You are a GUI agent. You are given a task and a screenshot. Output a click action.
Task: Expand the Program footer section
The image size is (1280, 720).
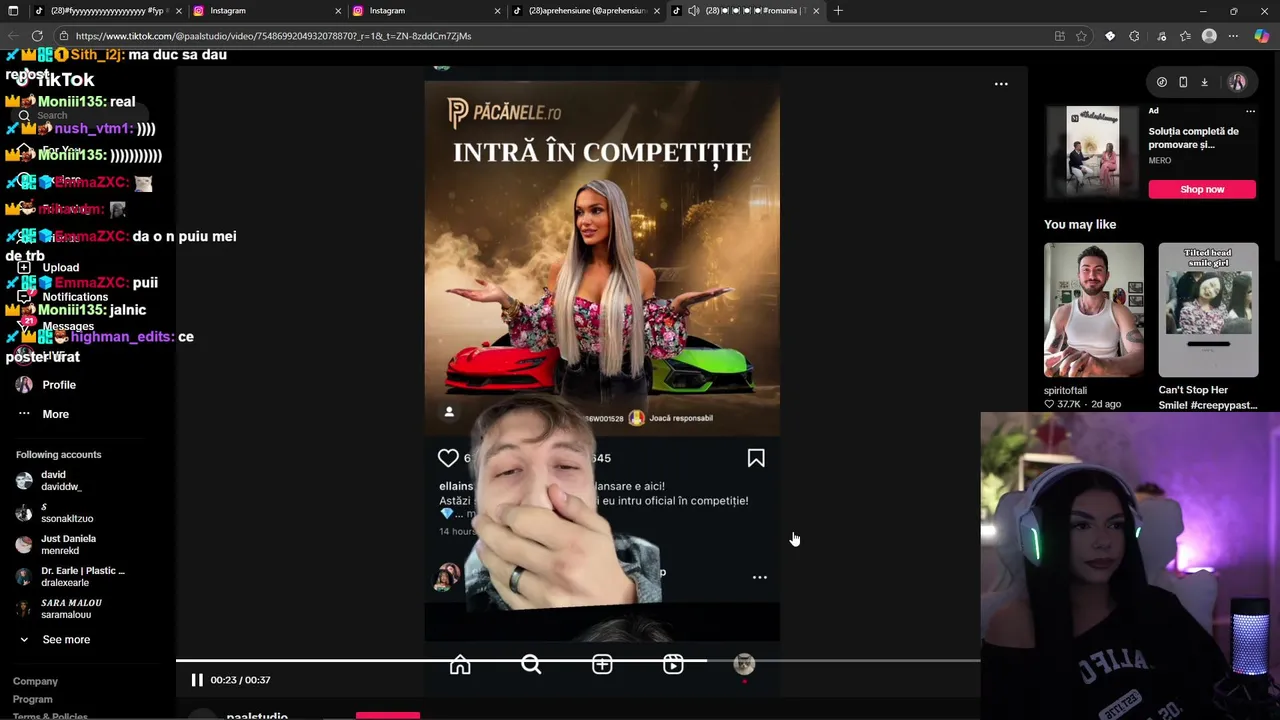[x=32, y=700]
